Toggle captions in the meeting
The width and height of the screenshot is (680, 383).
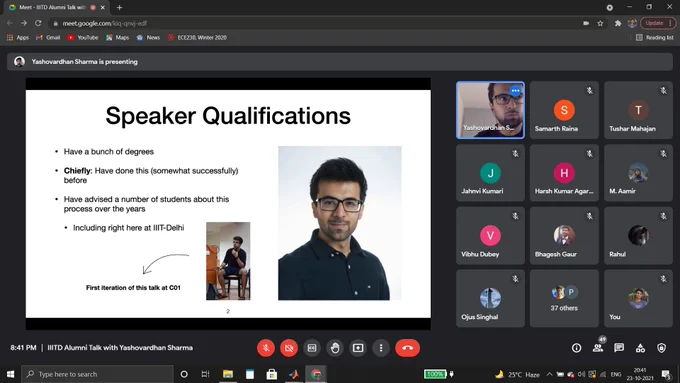point(312,348)
